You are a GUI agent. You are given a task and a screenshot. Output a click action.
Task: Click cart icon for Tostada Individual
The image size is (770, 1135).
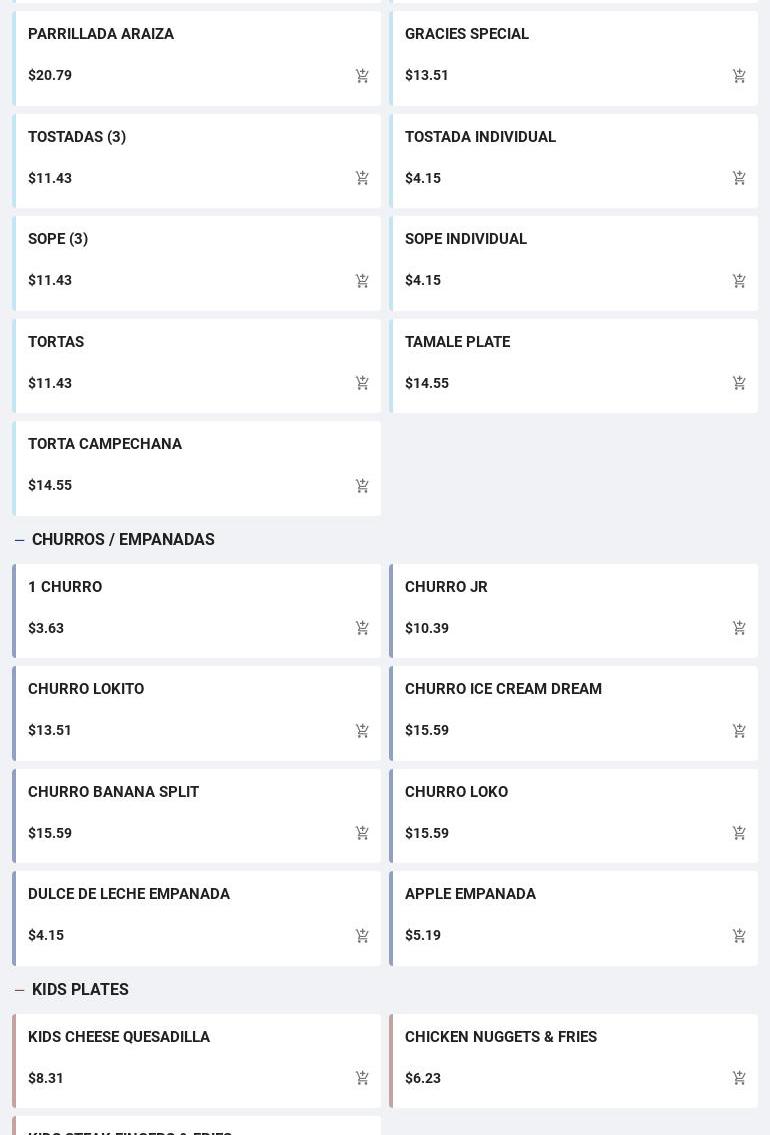[x=739, y=178]
